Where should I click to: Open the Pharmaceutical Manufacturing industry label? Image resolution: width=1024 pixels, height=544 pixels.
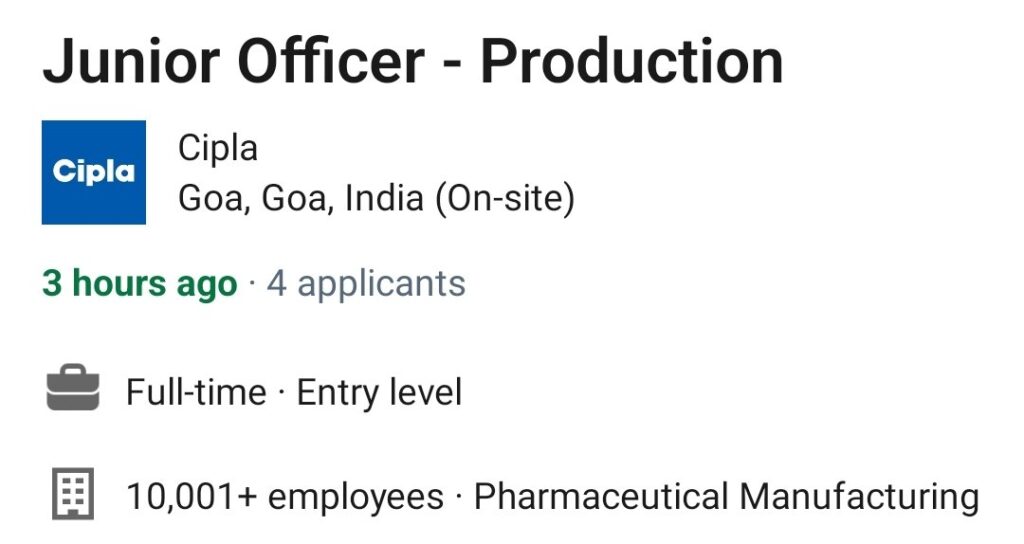[x=726, y=496]
